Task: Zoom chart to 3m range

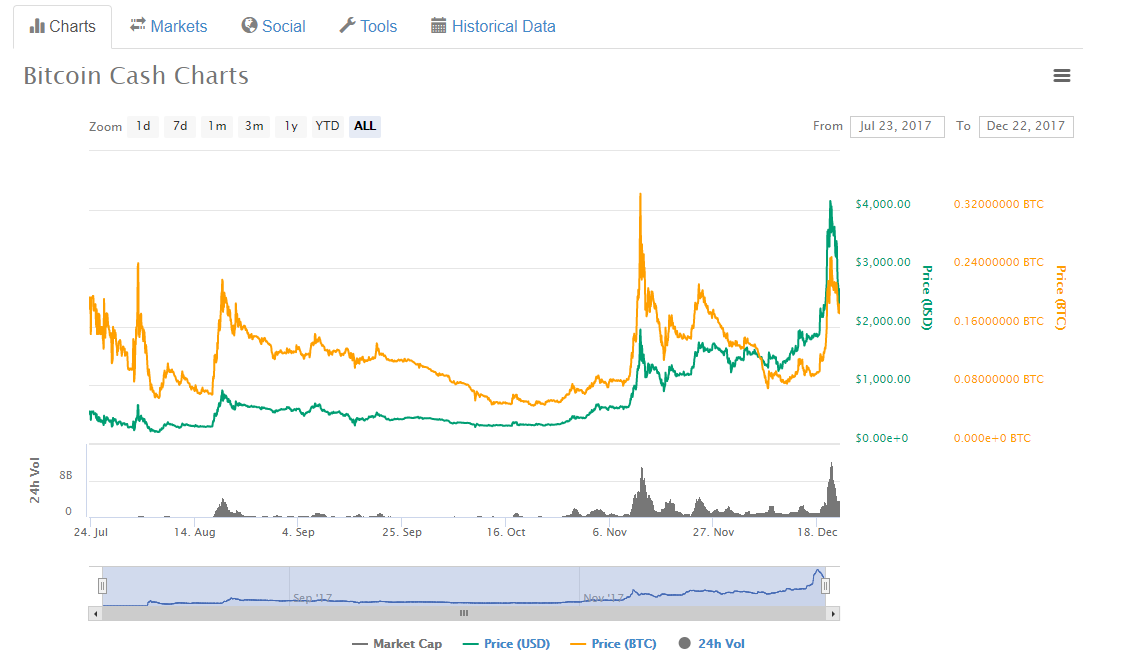Action: (254, 126)
